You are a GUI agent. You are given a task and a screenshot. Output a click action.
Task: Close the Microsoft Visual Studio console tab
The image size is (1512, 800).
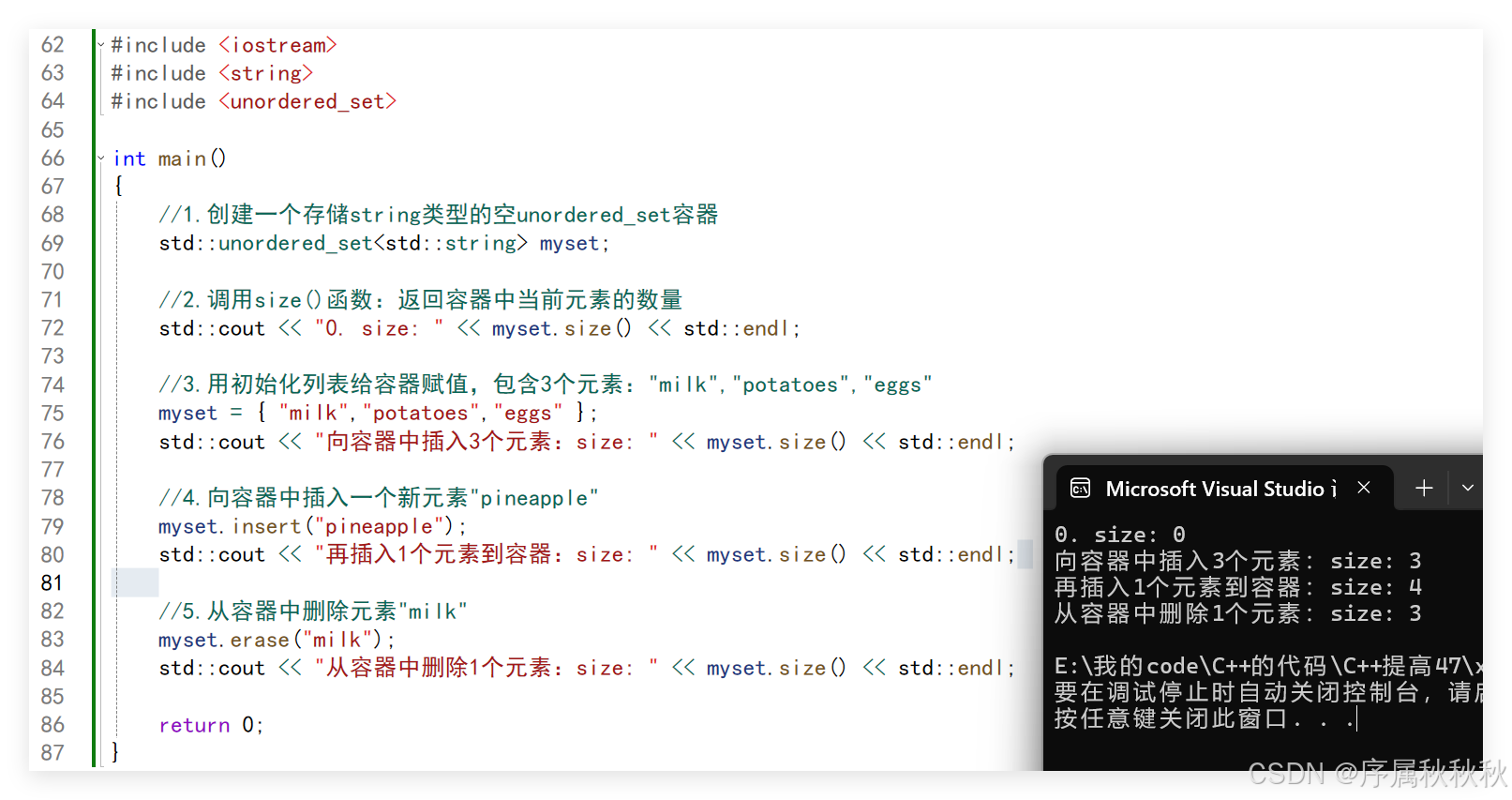(1364, 488)
